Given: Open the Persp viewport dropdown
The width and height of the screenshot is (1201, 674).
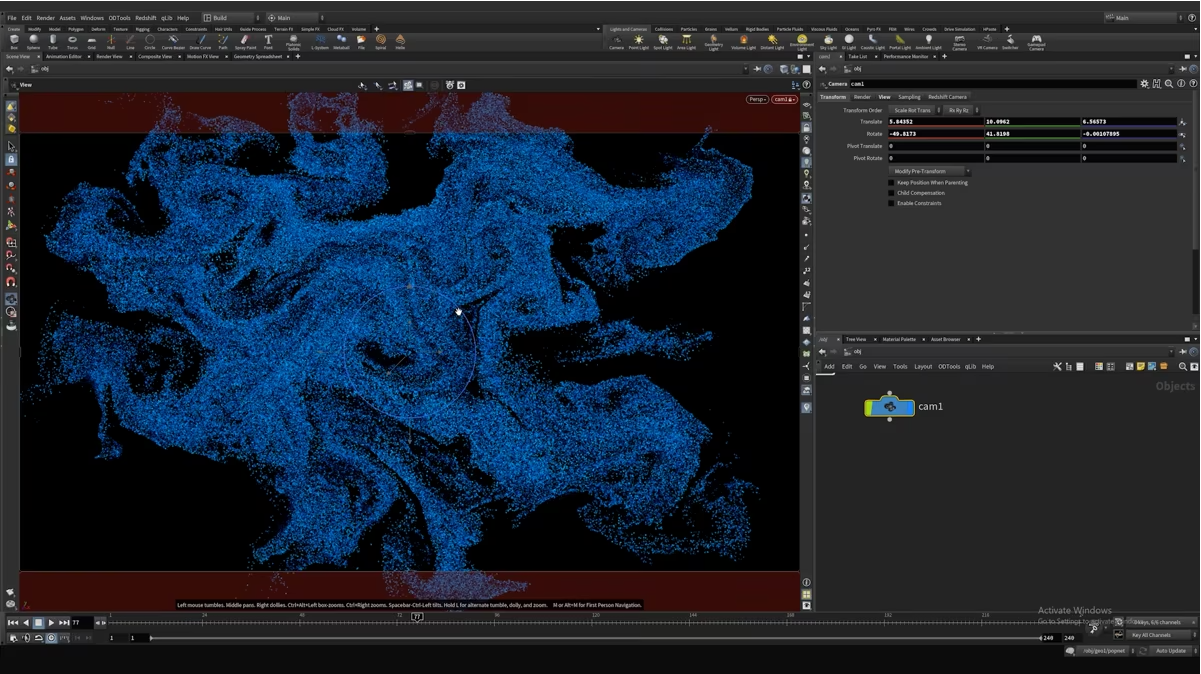Looking at the screenshot, I should 757,99.
